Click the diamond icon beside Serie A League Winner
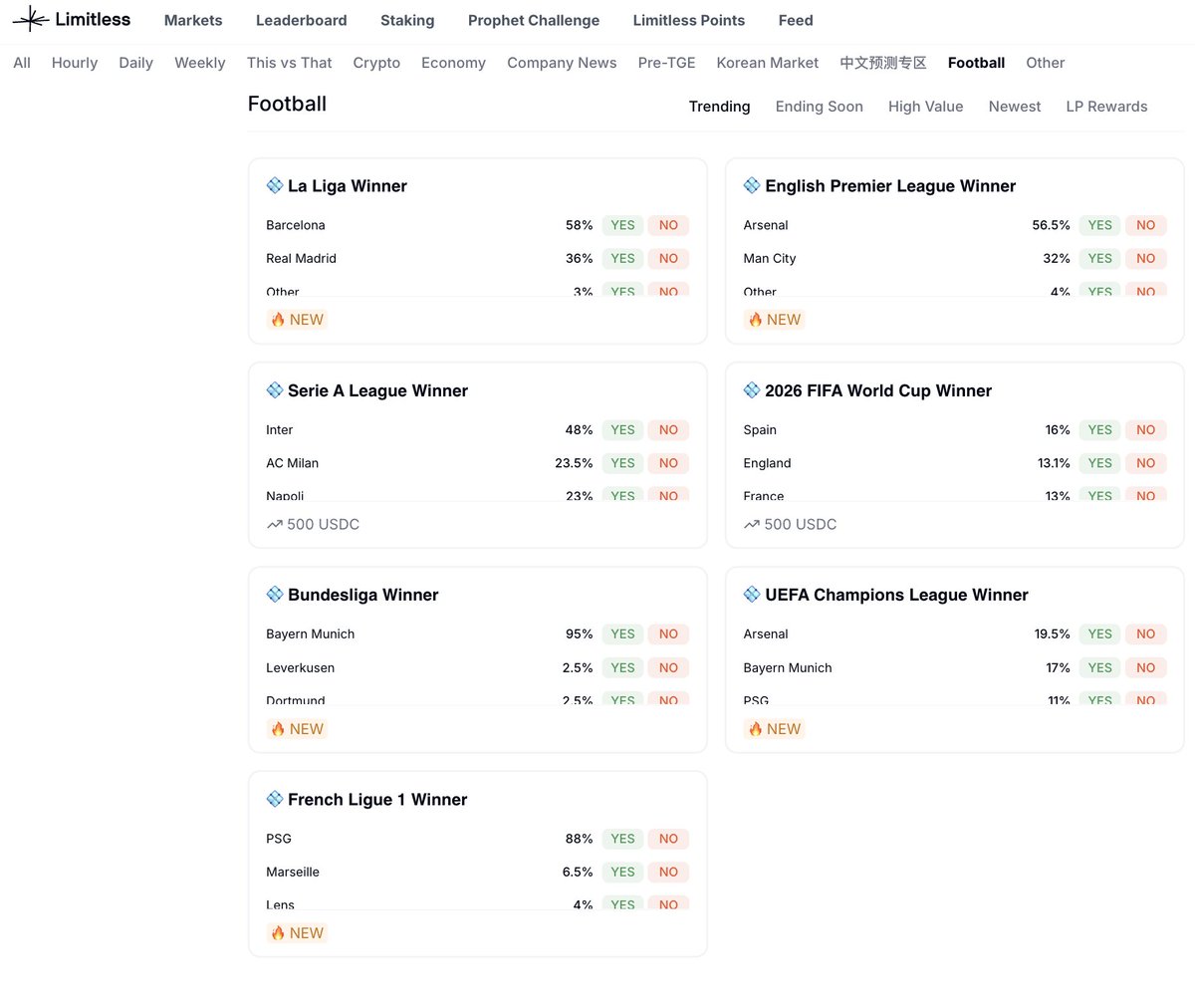The height and width of the screenshot is (1008, 1195). 275,389
